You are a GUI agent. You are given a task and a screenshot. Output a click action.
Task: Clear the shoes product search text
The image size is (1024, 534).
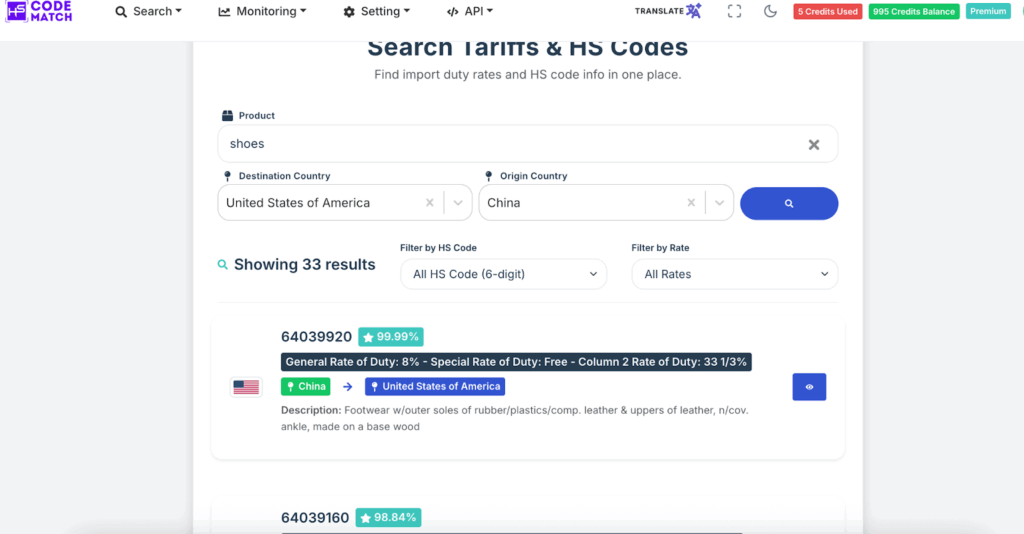click(814, 144)
